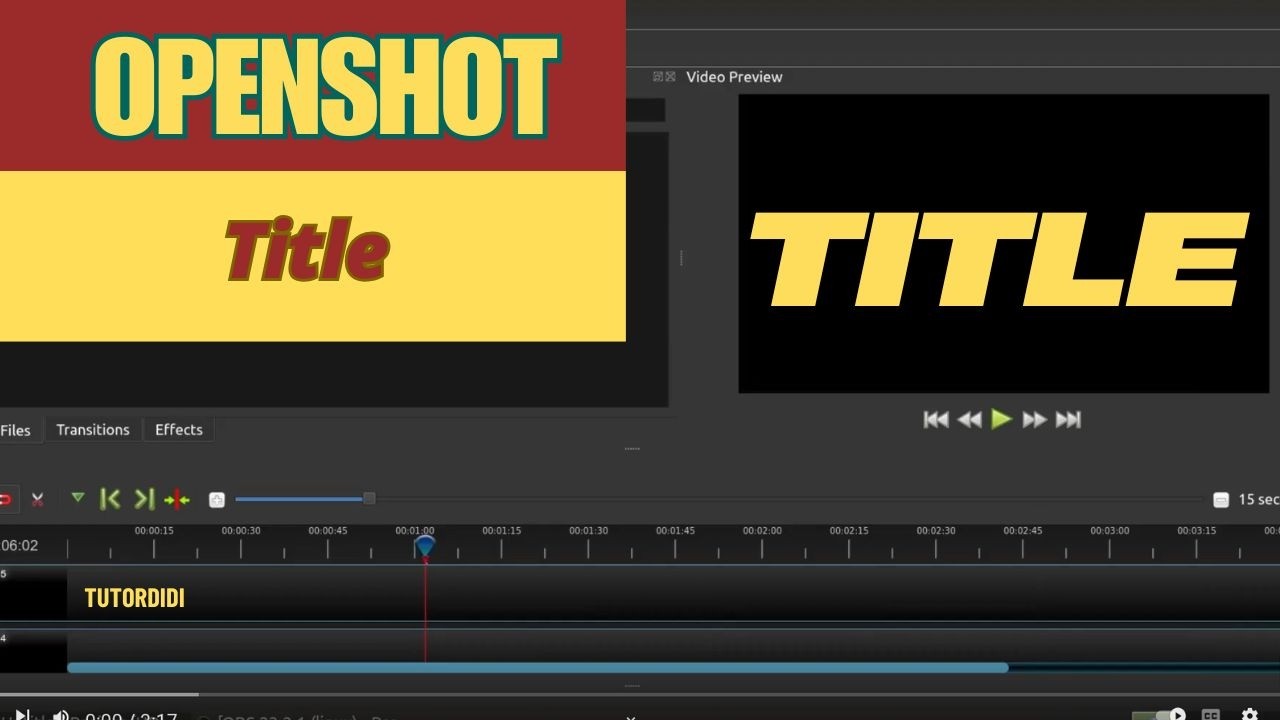Click the blue horizontal timeline scrollbar

(x=538, y=667)
